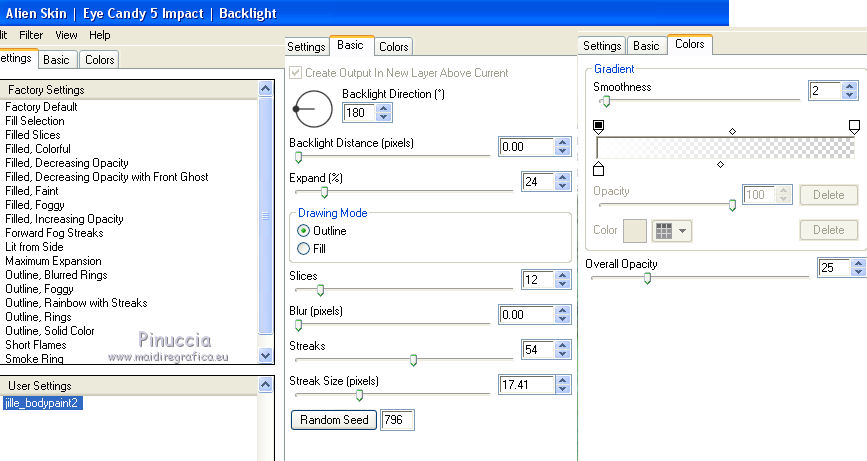Screen dimensions: 867x461
Task: Open the color grid picker icon
Action: (664, 231)
